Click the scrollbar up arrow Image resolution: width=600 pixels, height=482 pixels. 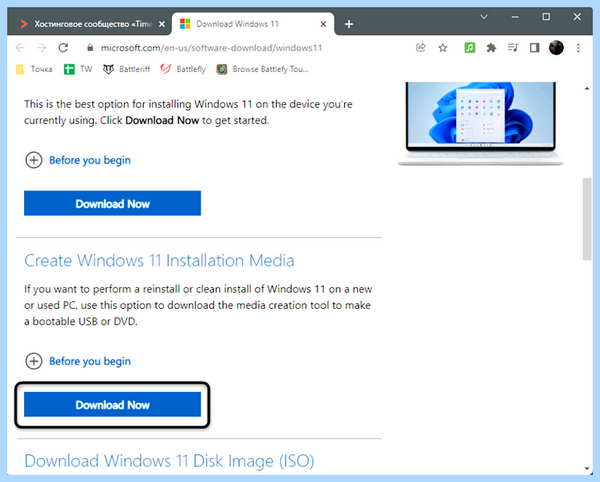pos(587,88)
